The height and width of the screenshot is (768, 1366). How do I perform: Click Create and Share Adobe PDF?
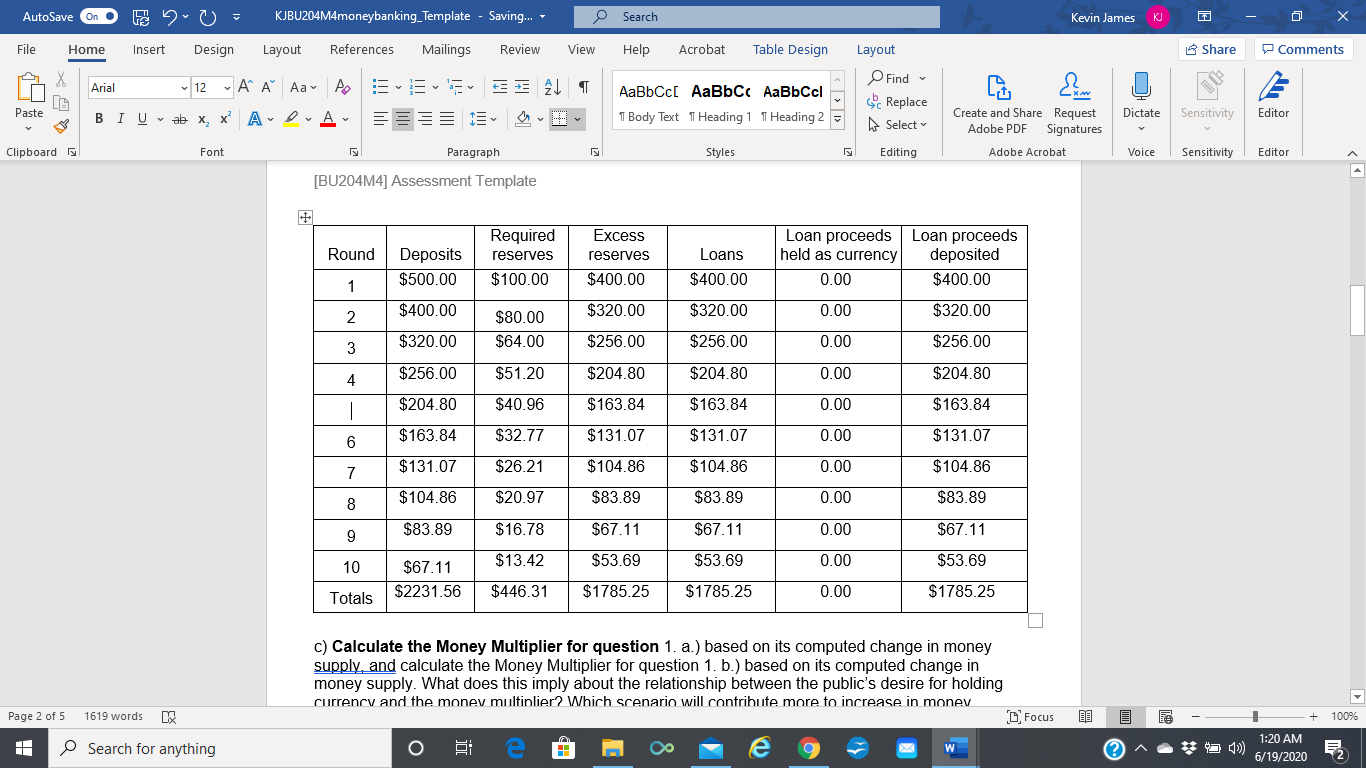coord(997,104)
